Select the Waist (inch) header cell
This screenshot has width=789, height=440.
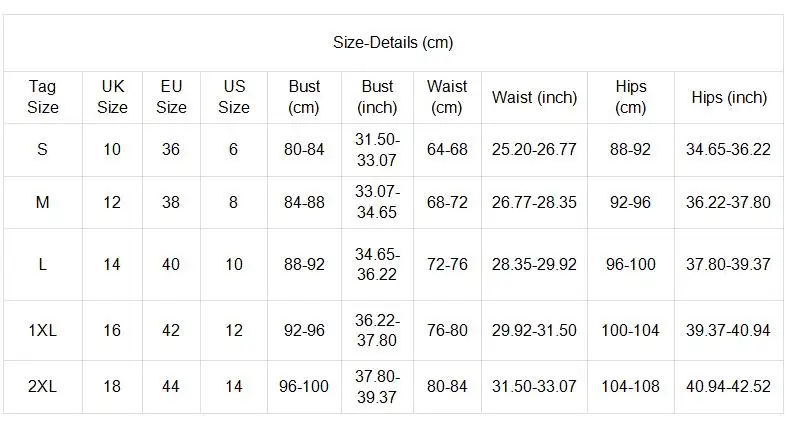(x=534, y=97)
